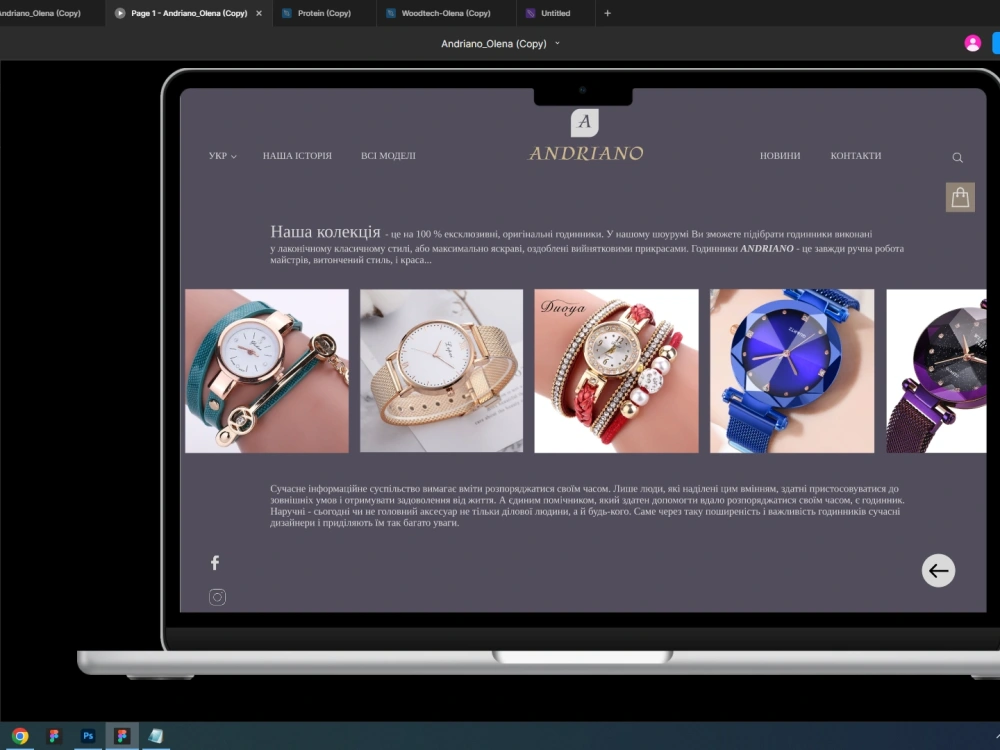Open the notepad-like app on taskbar
The image size is (1000, 750).
click(x=156, y=736)
